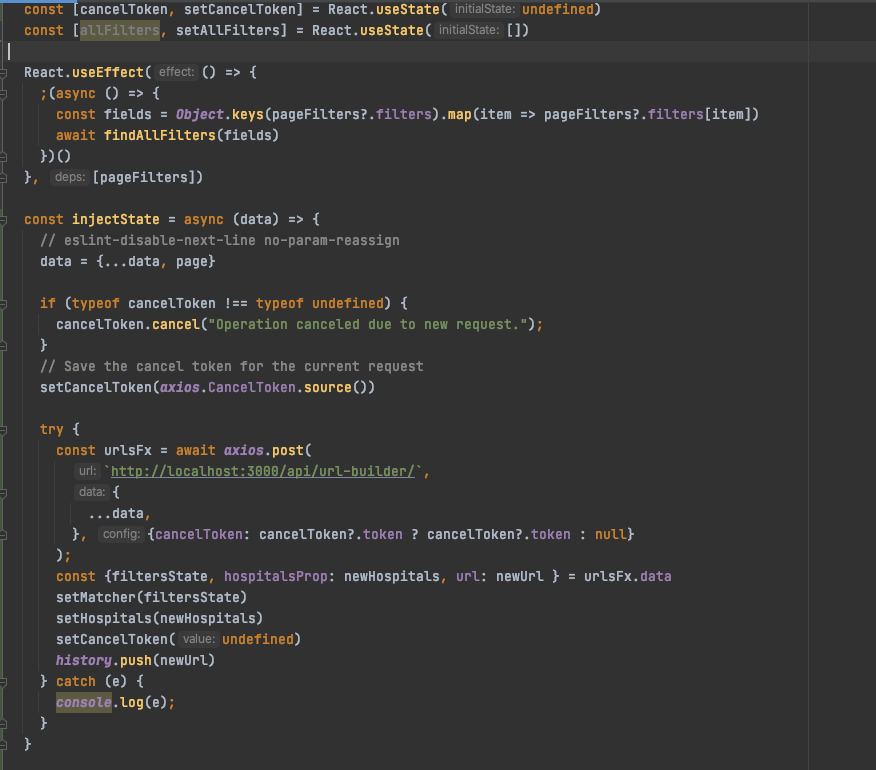The height and width of the screenshot is (770, 876).
Task: Click the value: inlay hint
Action: click(x=198, y=639)
